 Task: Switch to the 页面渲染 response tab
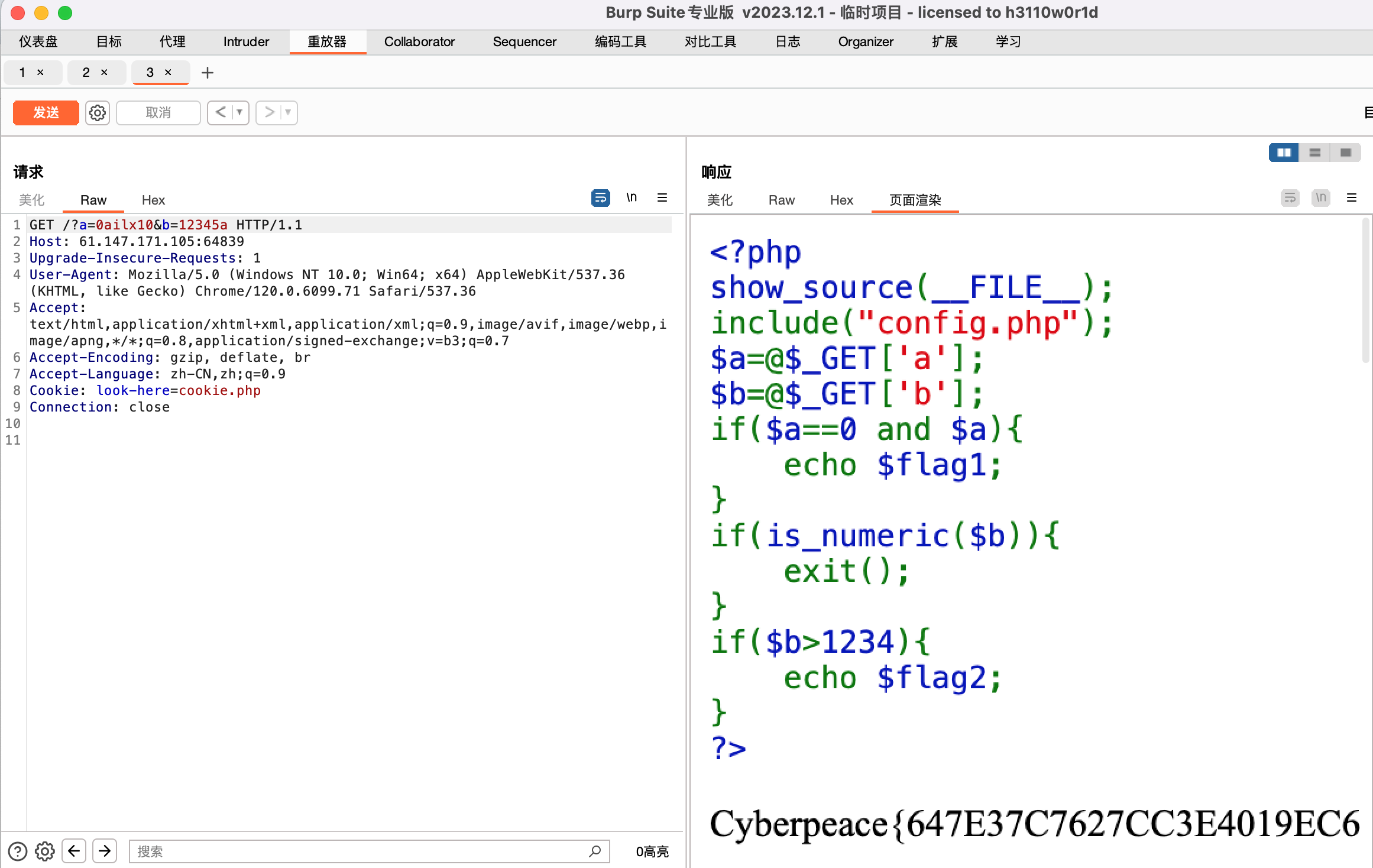pyautogui.click(x=914, y=200)
